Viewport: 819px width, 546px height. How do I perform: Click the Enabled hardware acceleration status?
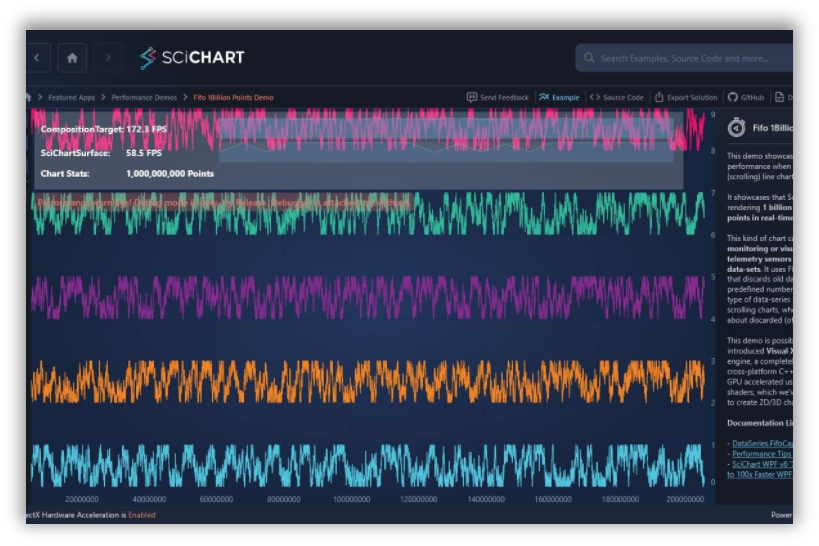click(142, 515)
